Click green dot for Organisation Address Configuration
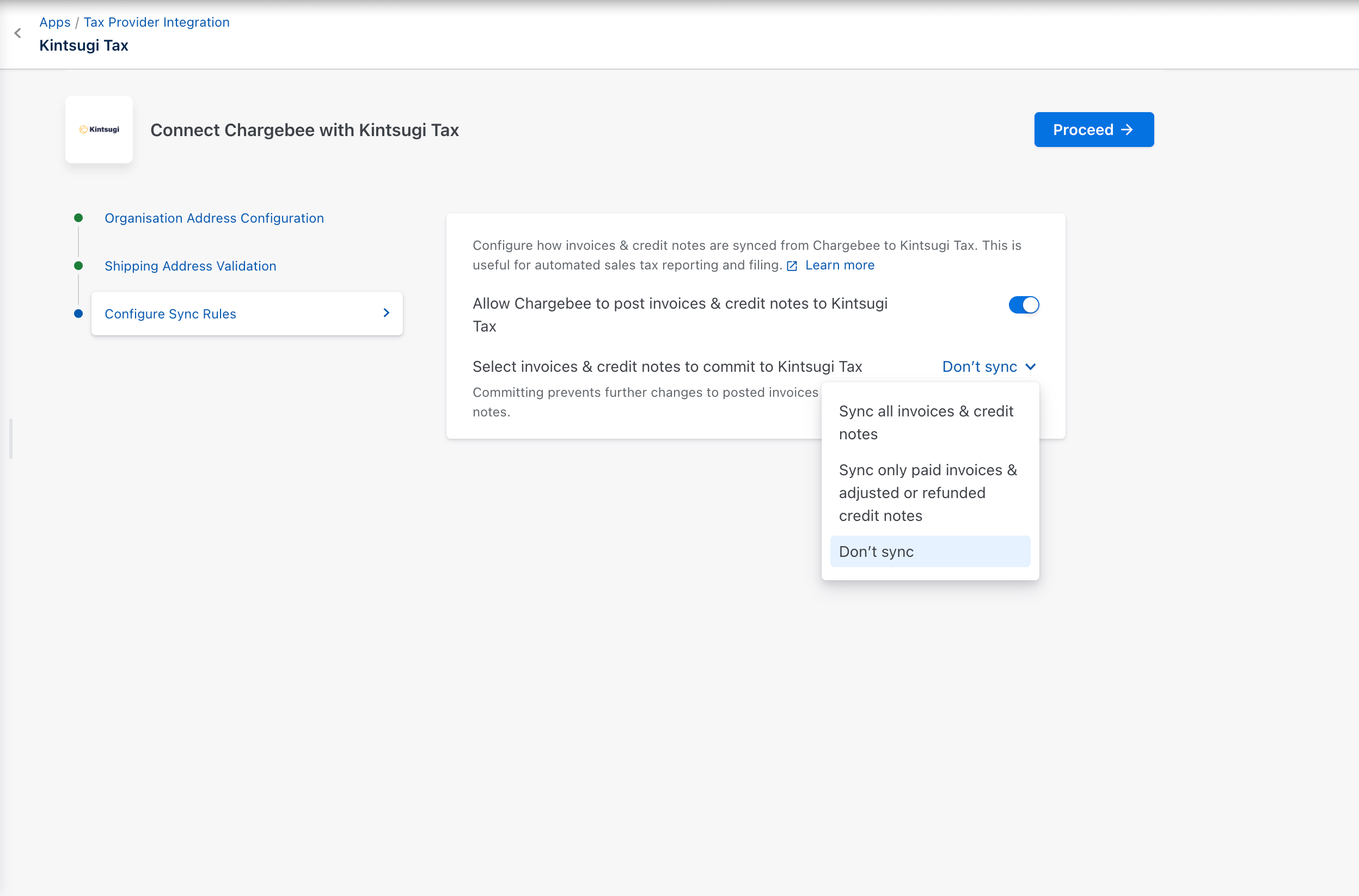 [x=79, y=218]
